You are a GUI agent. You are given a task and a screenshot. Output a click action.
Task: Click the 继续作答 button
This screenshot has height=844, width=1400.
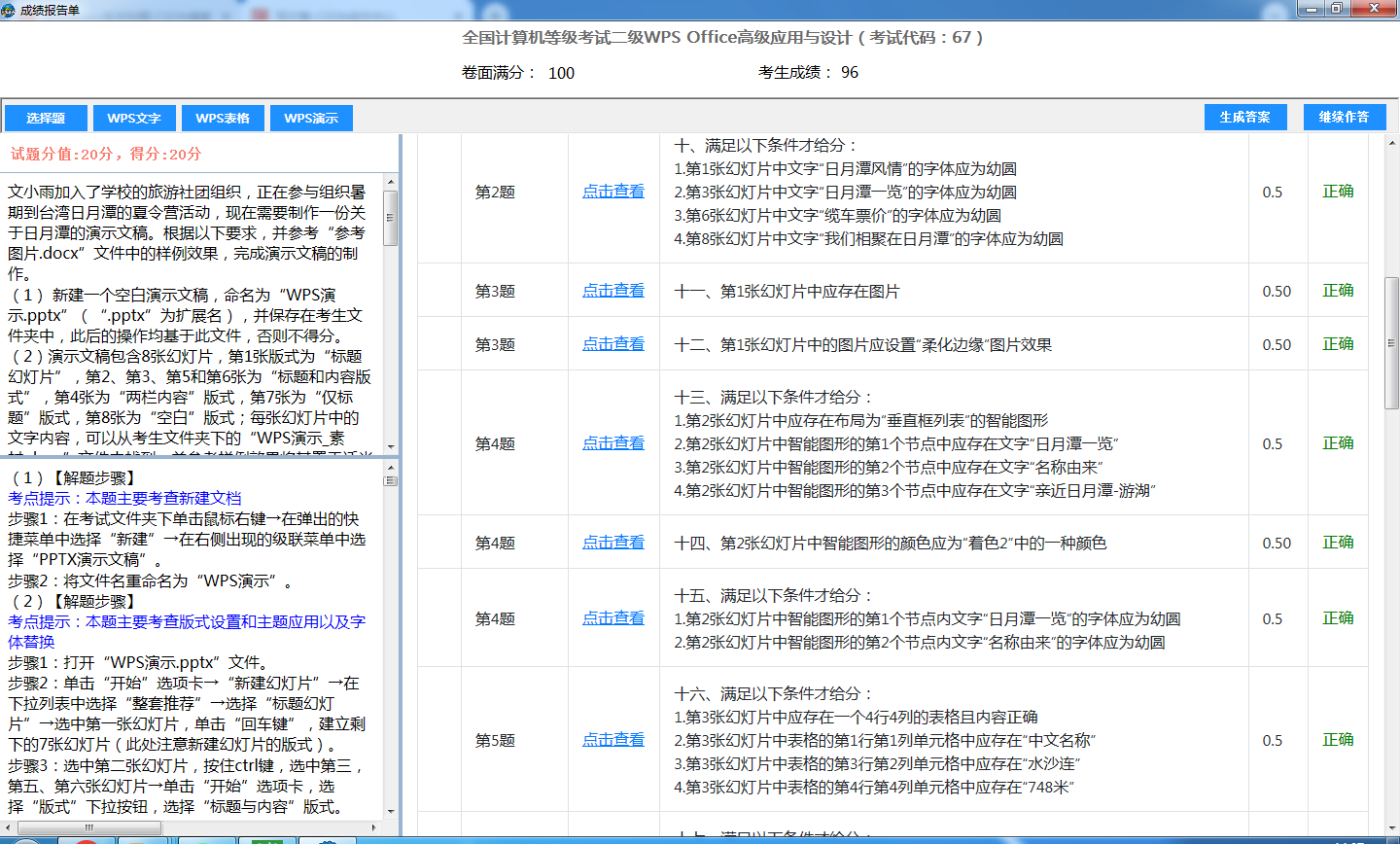1344,117
